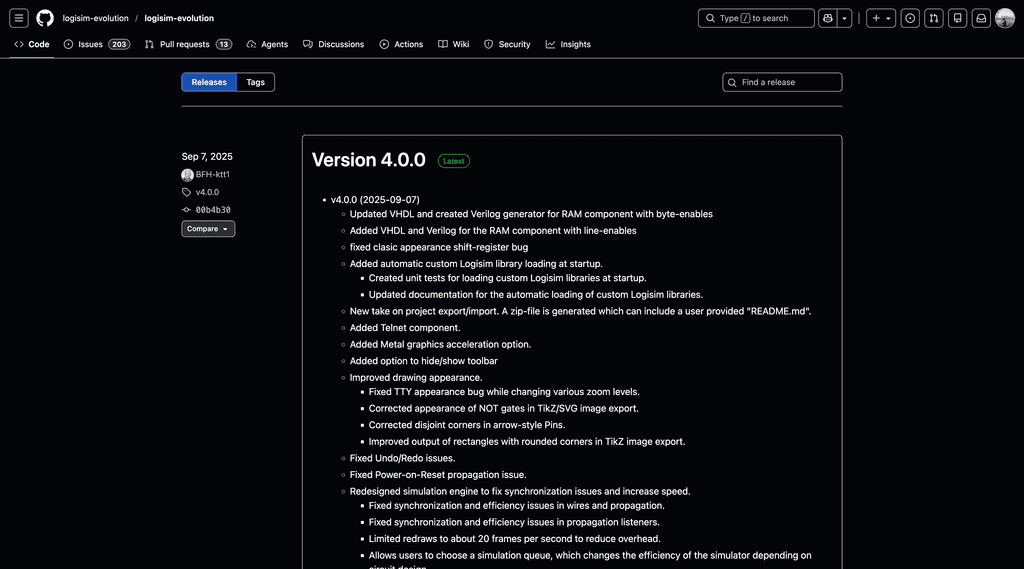Open the Copilot chat icon
Image resolution: width=1024 pixels, height=569 pixels.
click(828, 18)
